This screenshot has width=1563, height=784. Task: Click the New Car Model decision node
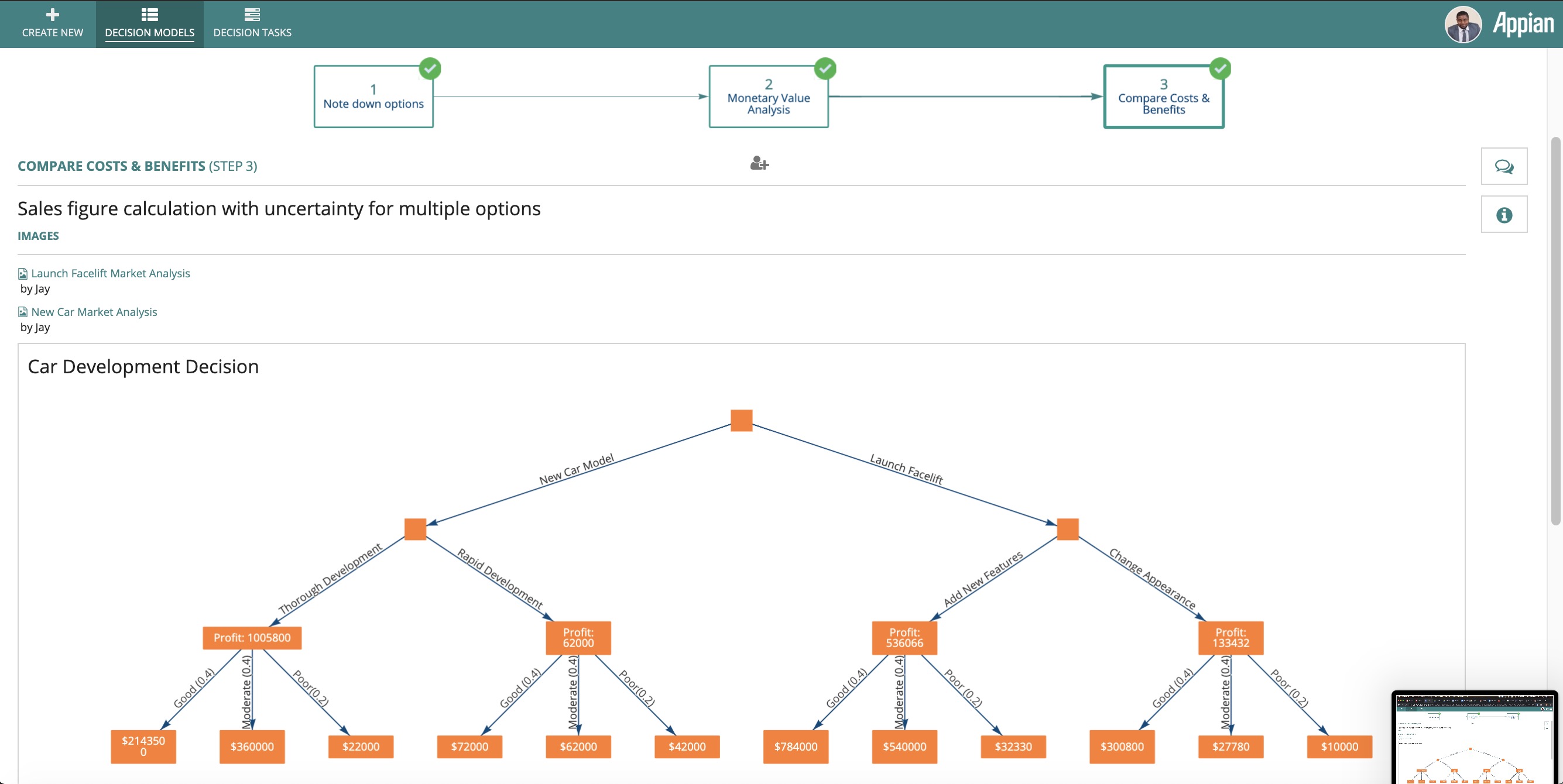(x=415, y=529)
